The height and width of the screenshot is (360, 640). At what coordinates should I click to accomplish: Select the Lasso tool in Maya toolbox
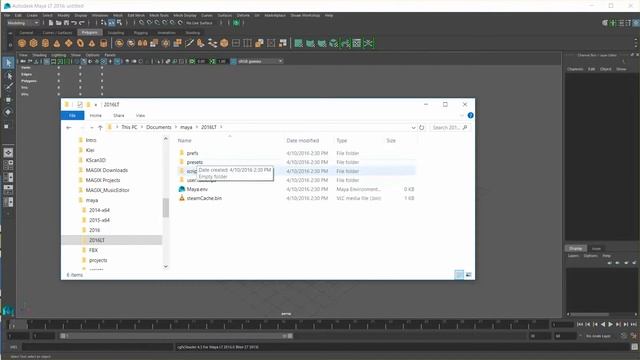click(x=8, y=76)
